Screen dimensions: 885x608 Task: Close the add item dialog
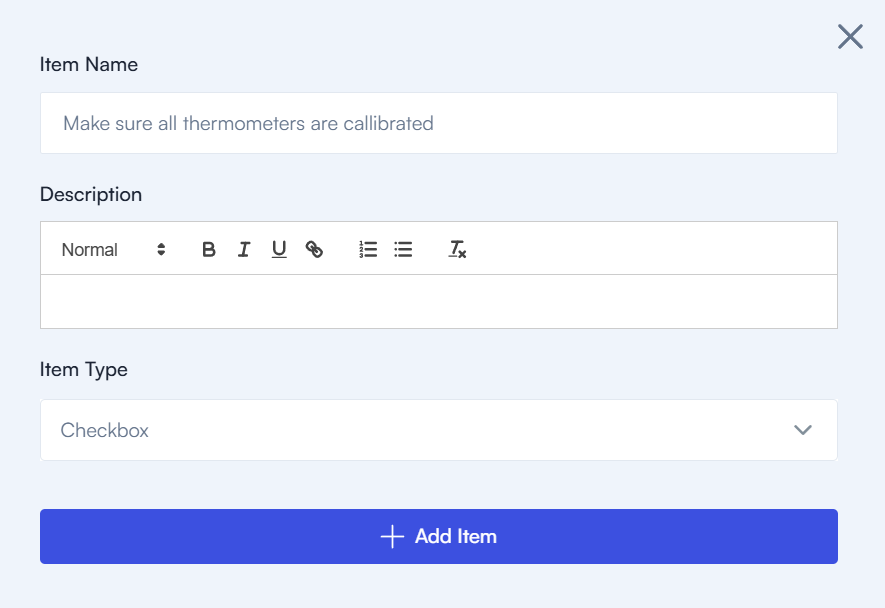pyautogui.click(x=850, y=38)
